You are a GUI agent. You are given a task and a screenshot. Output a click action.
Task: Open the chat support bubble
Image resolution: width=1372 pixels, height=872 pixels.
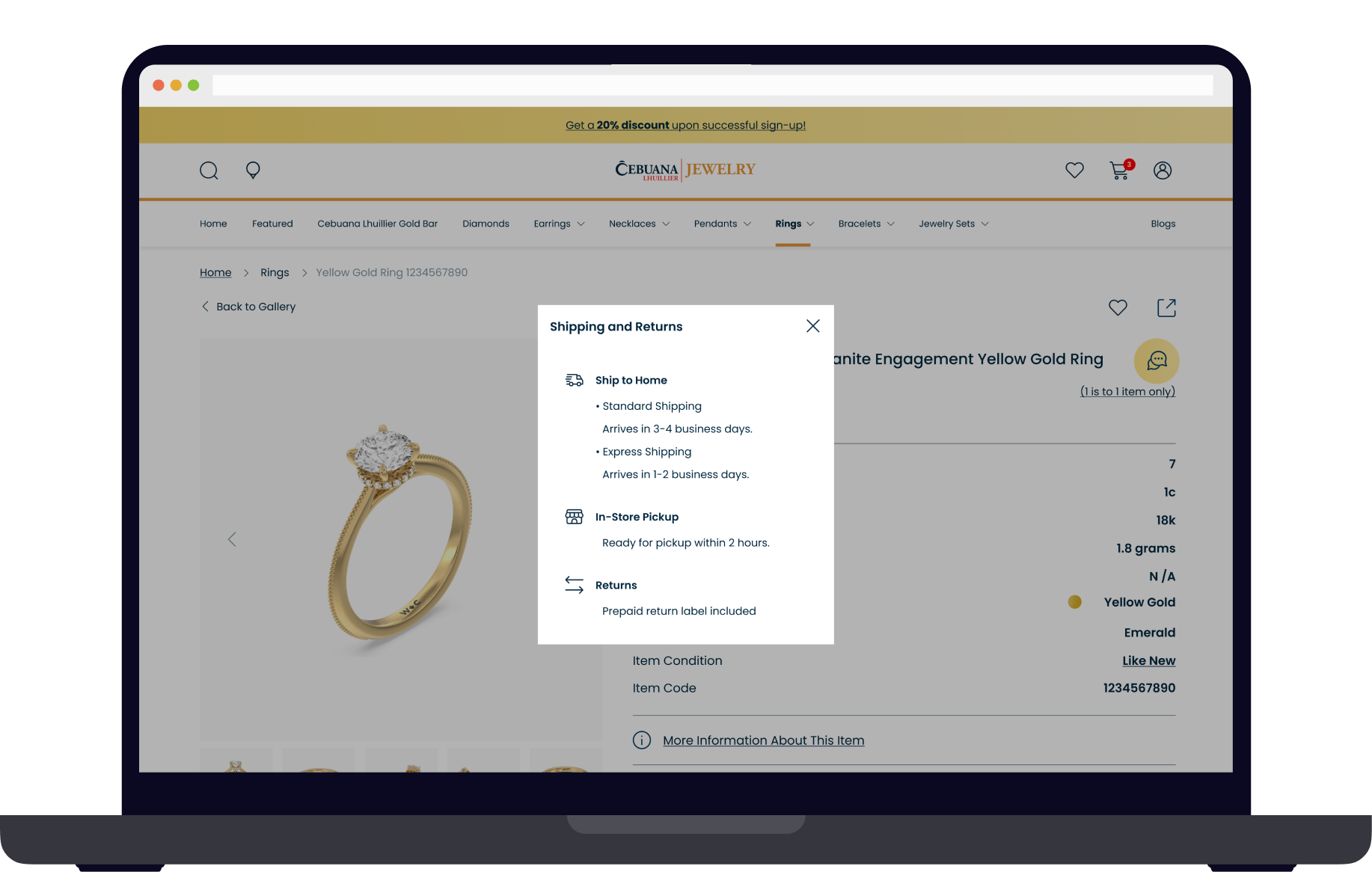1157,361
